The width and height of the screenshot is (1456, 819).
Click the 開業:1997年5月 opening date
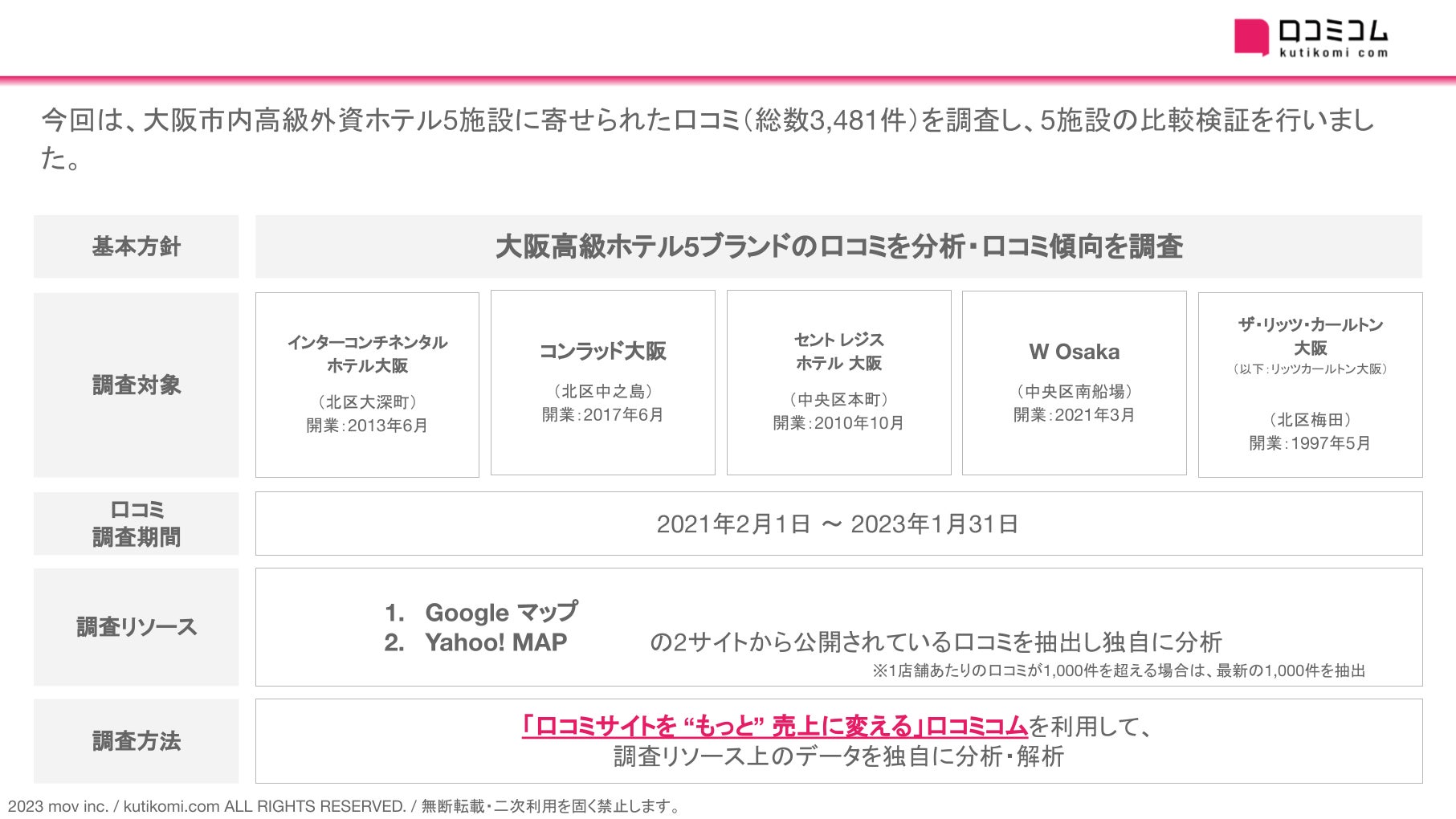coord(1311,443)
